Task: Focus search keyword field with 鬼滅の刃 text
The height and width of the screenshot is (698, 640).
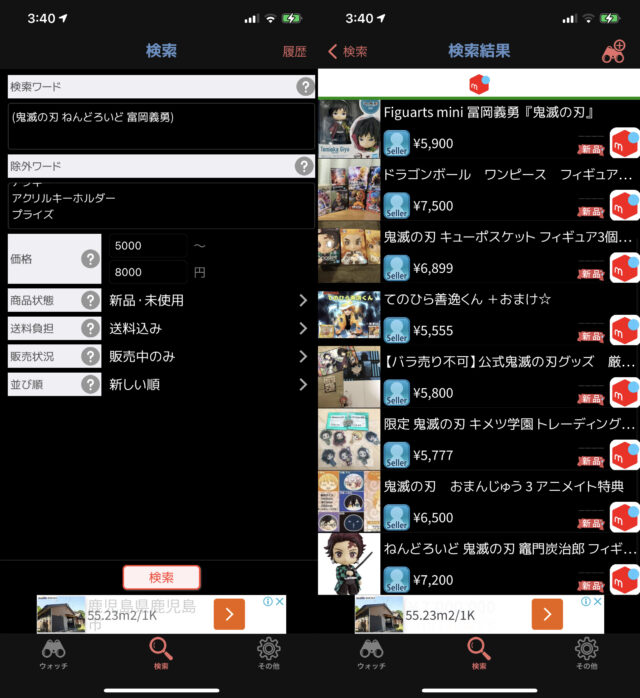Action: (161, 126)
